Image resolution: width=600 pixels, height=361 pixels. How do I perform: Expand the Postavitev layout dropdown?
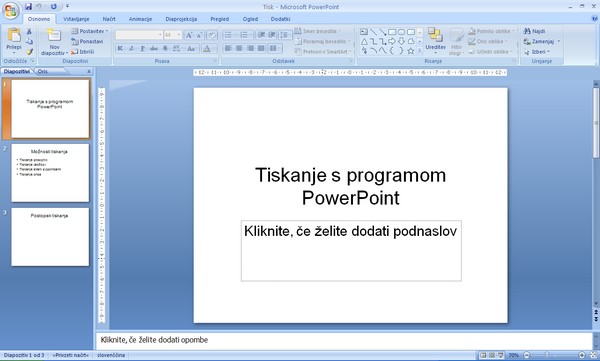pyautogui.click(x=90, y=31)
